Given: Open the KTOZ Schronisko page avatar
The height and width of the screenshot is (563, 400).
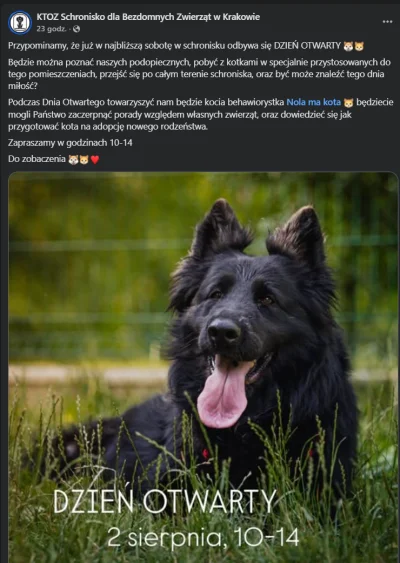Looking at the screenshot, I should [x=20, y=23].
